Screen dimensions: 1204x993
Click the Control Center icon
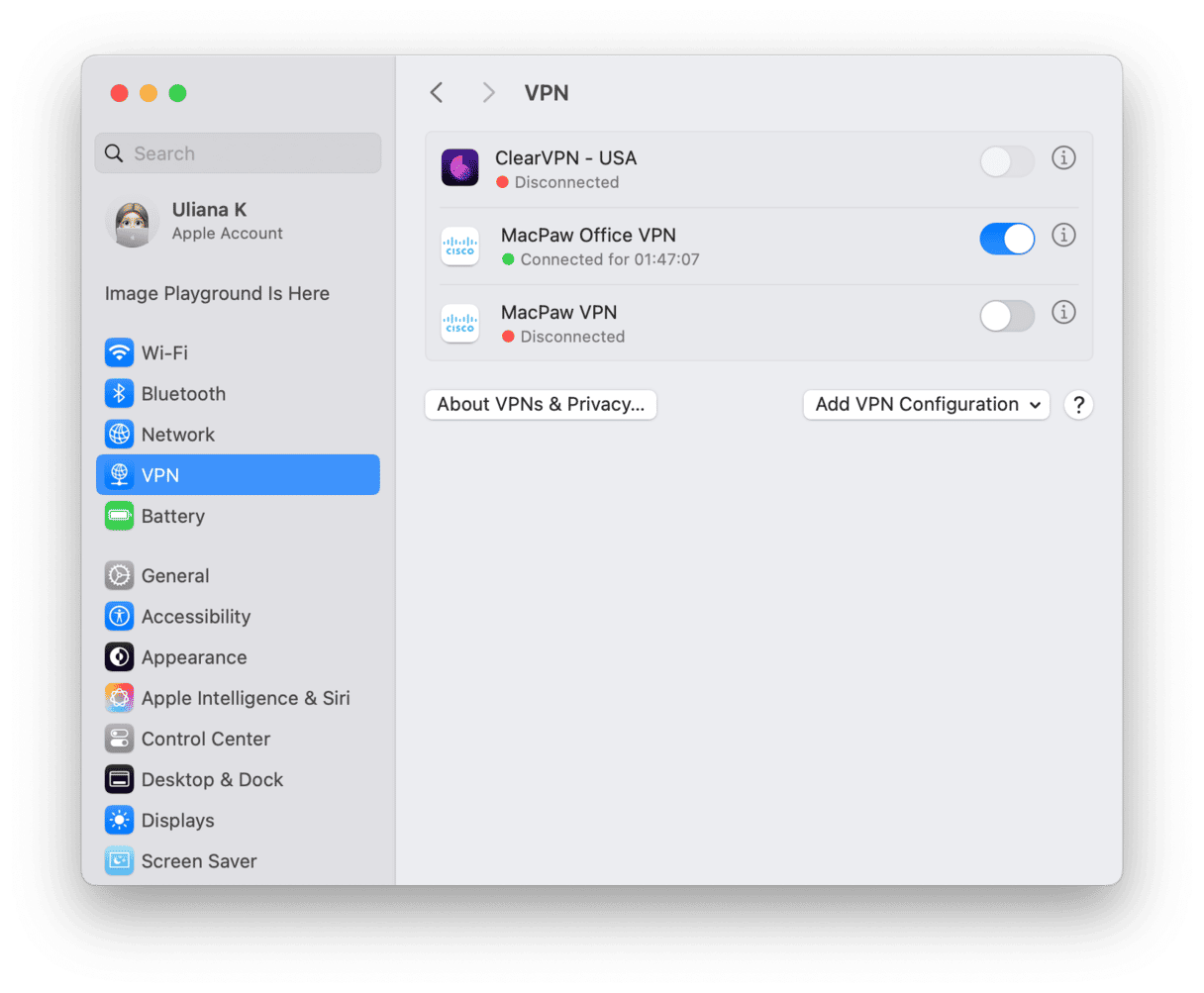pyautogui.click(x=119, y=739)
